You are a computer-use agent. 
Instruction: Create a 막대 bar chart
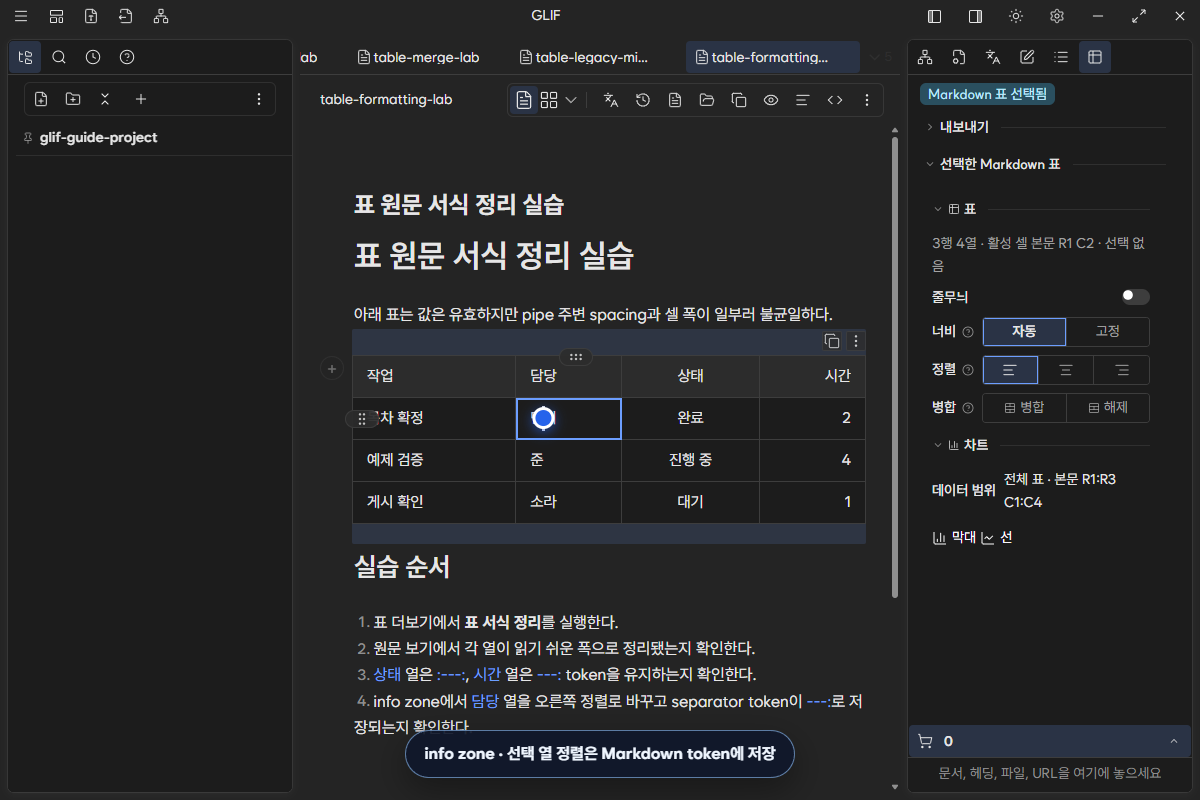pos(954,538)
